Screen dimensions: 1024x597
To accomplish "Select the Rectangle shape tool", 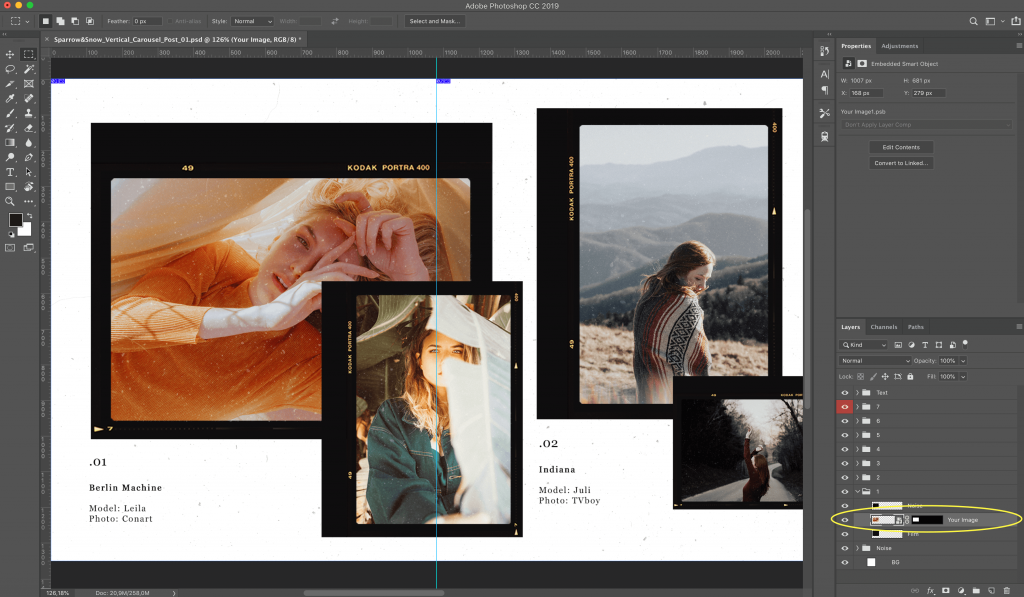I will point(10,187).
